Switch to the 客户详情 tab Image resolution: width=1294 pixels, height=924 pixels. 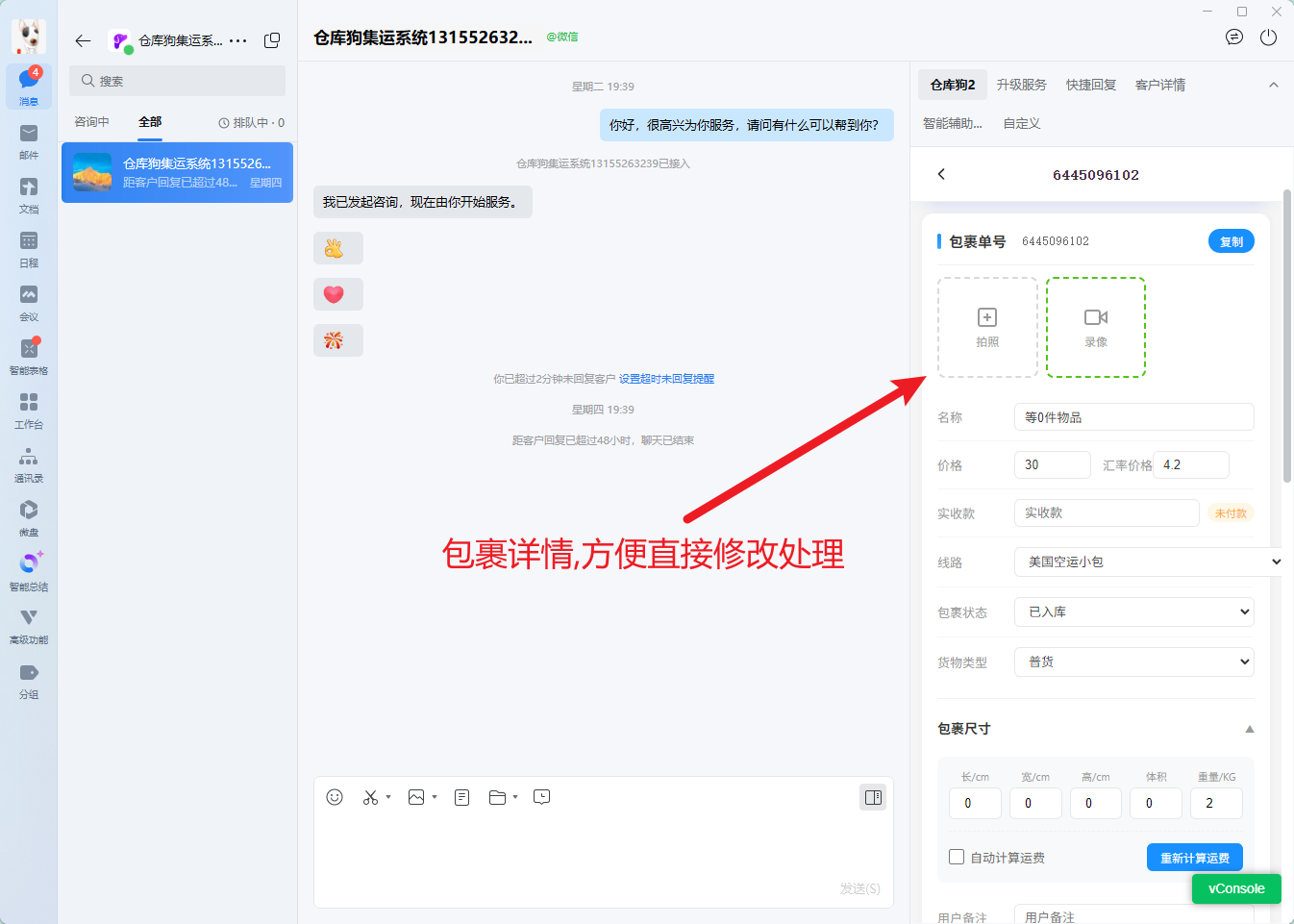(x=1160, y=85)
